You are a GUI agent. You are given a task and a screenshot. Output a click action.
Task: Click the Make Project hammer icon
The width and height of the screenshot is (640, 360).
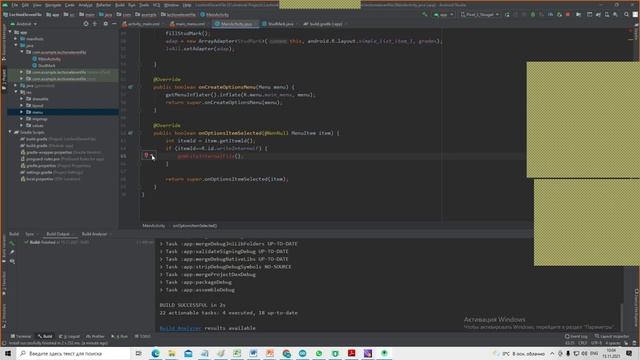[425, 15]
